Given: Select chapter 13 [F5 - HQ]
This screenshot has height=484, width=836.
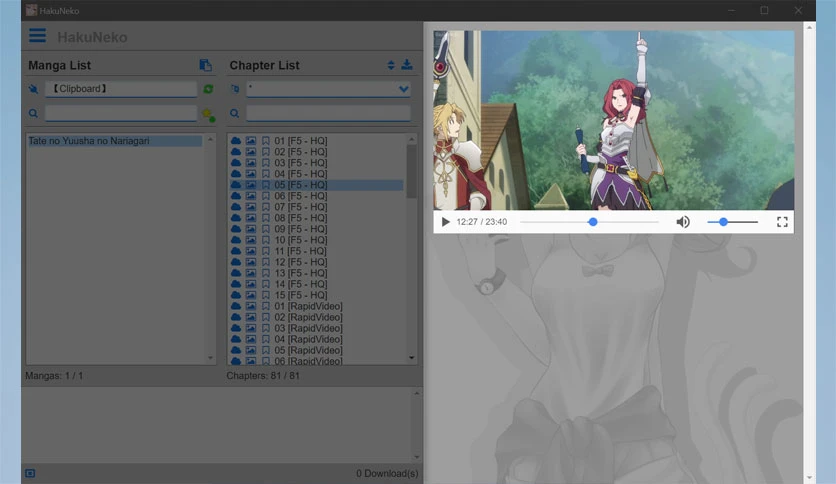Looking at the screenshot, I should 317,273.
